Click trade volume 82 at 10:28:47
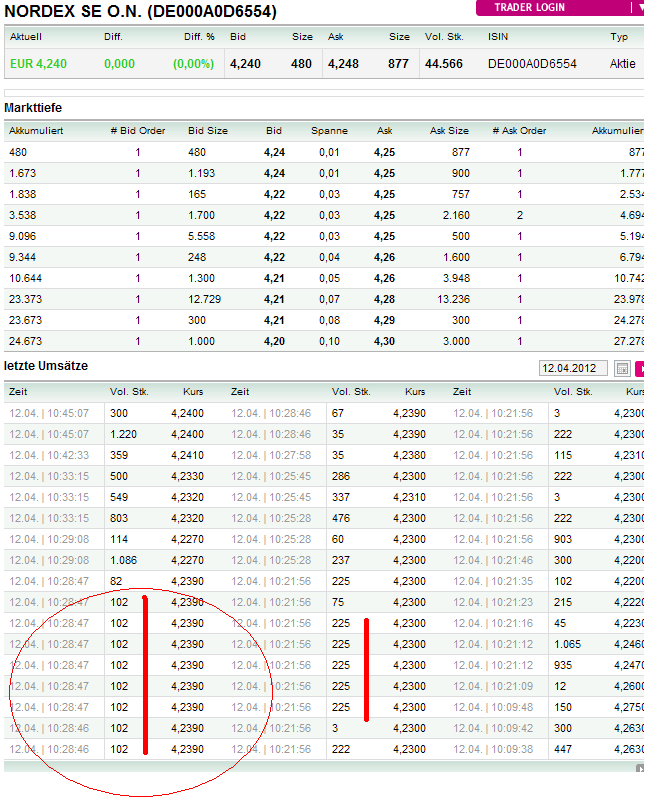 [x=116, y=581]
